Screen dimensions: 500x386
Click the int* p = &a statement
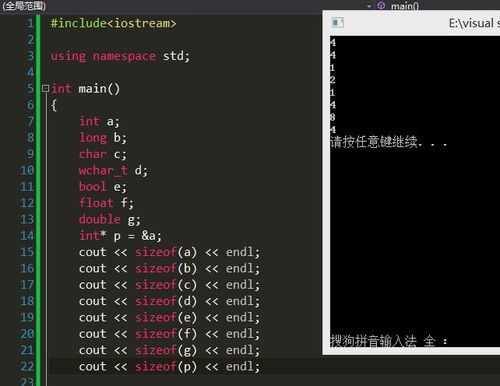(120, 236)
